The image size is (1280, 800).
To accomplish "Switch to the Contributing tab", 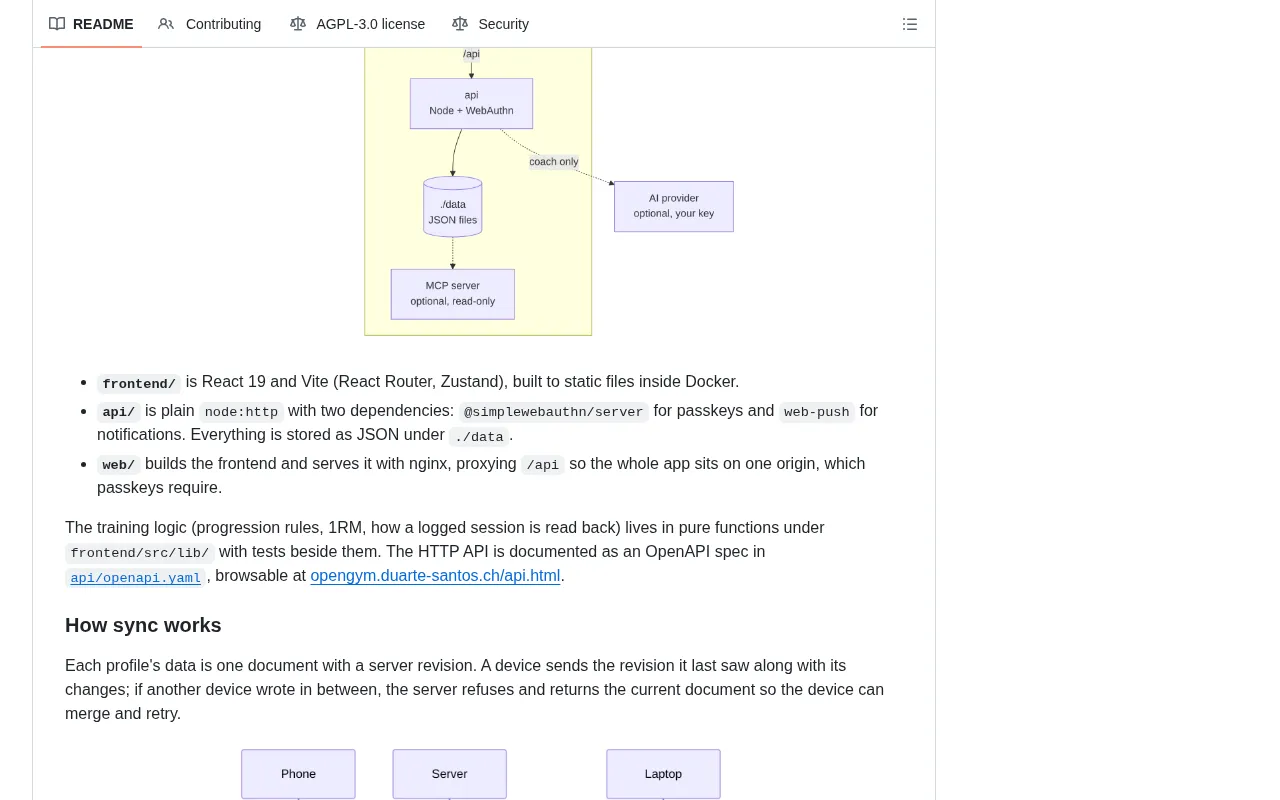I will tap(210, 24).
